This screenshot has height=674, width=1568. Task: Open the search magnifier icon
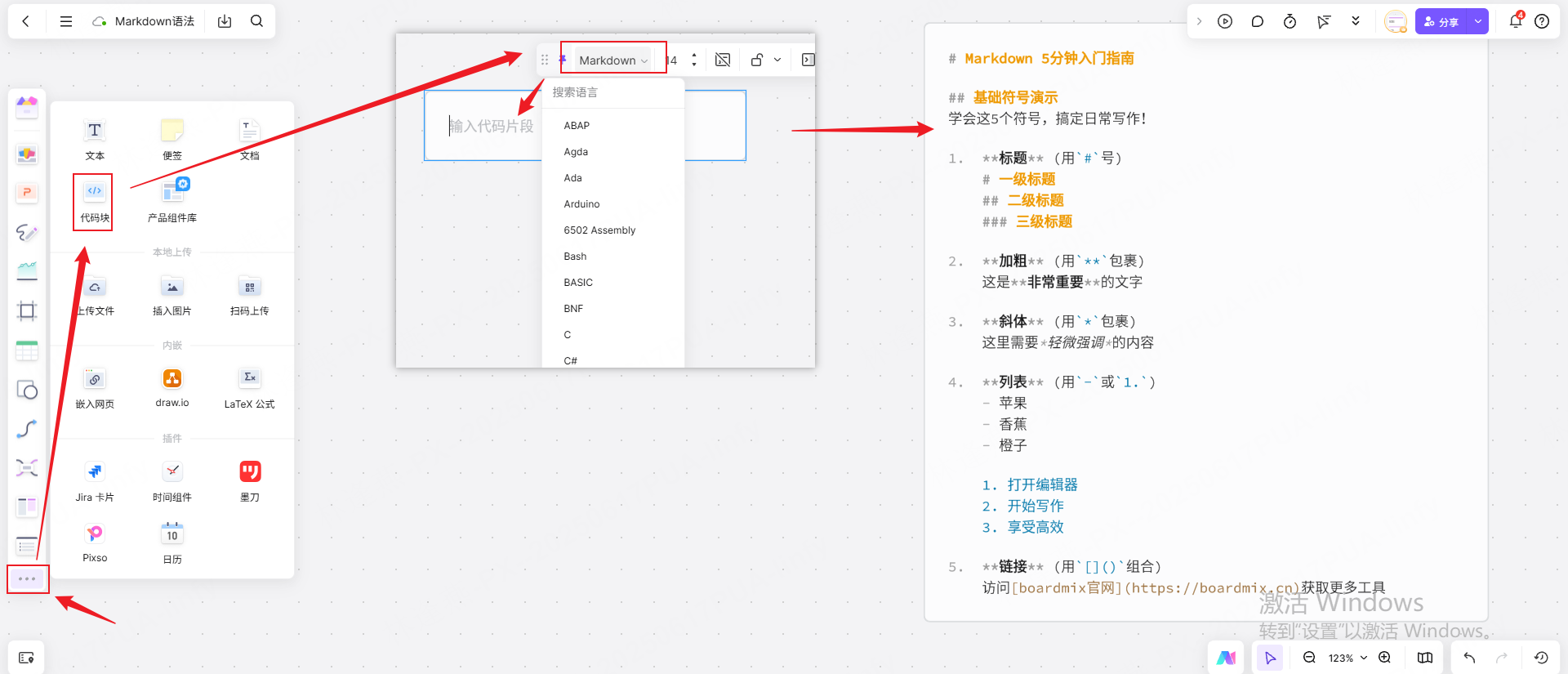[x=256, y=21]
